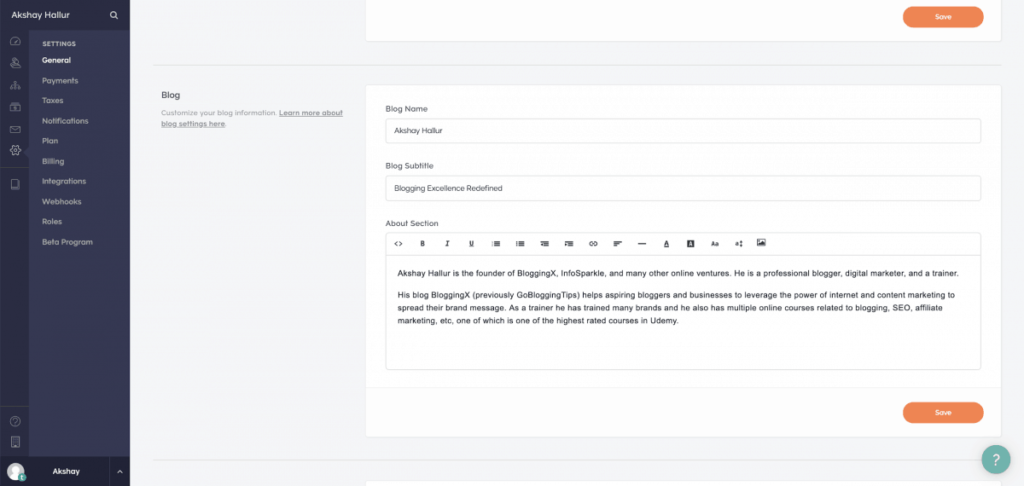This screenshot has height=486, width=1024.
Task: Increase indent in editor toolbar
Action: pos(569,244)
